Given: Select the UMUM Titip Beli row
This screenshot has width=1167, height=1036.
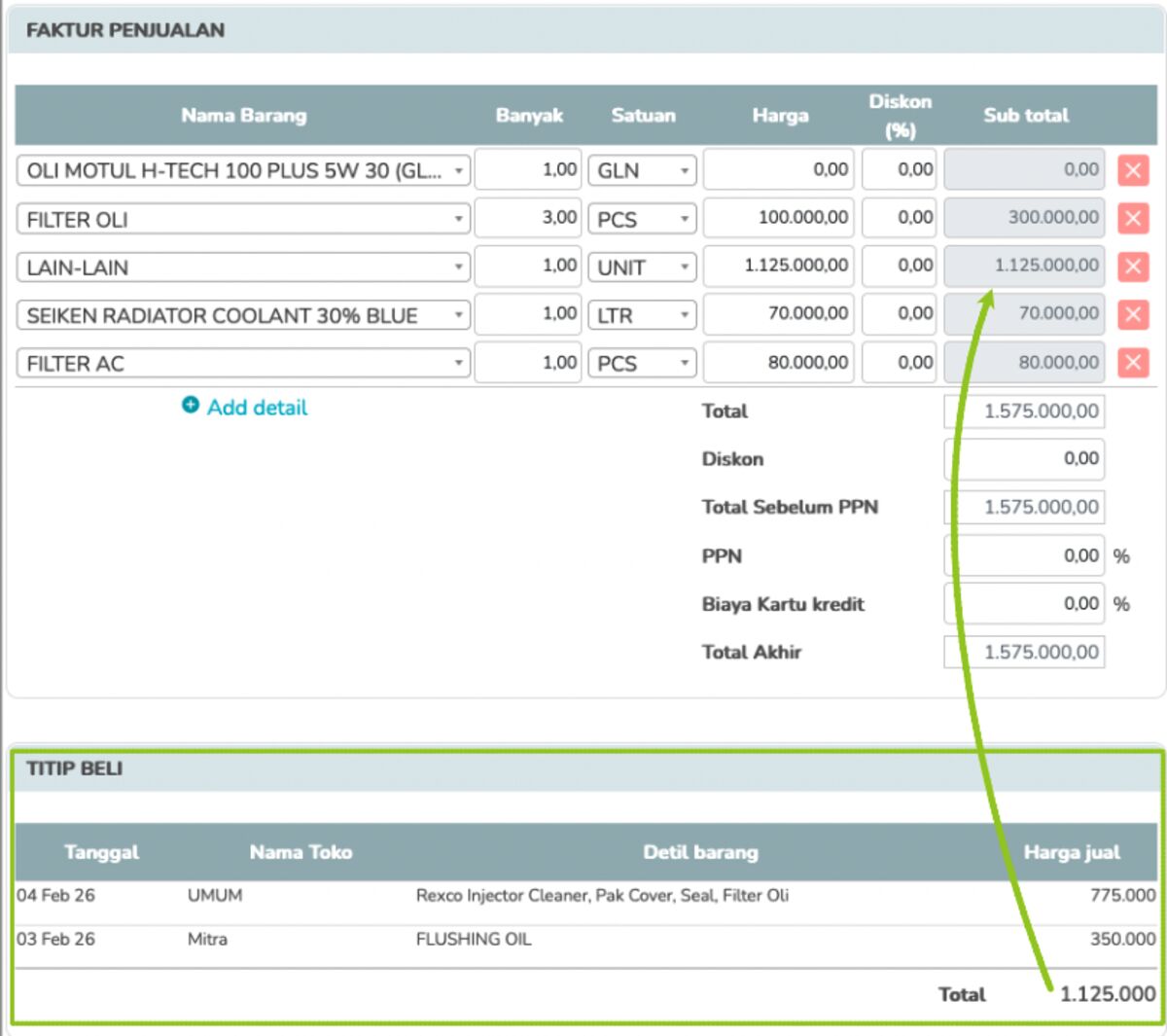Looking at the screenshot, I should [585, 896].
